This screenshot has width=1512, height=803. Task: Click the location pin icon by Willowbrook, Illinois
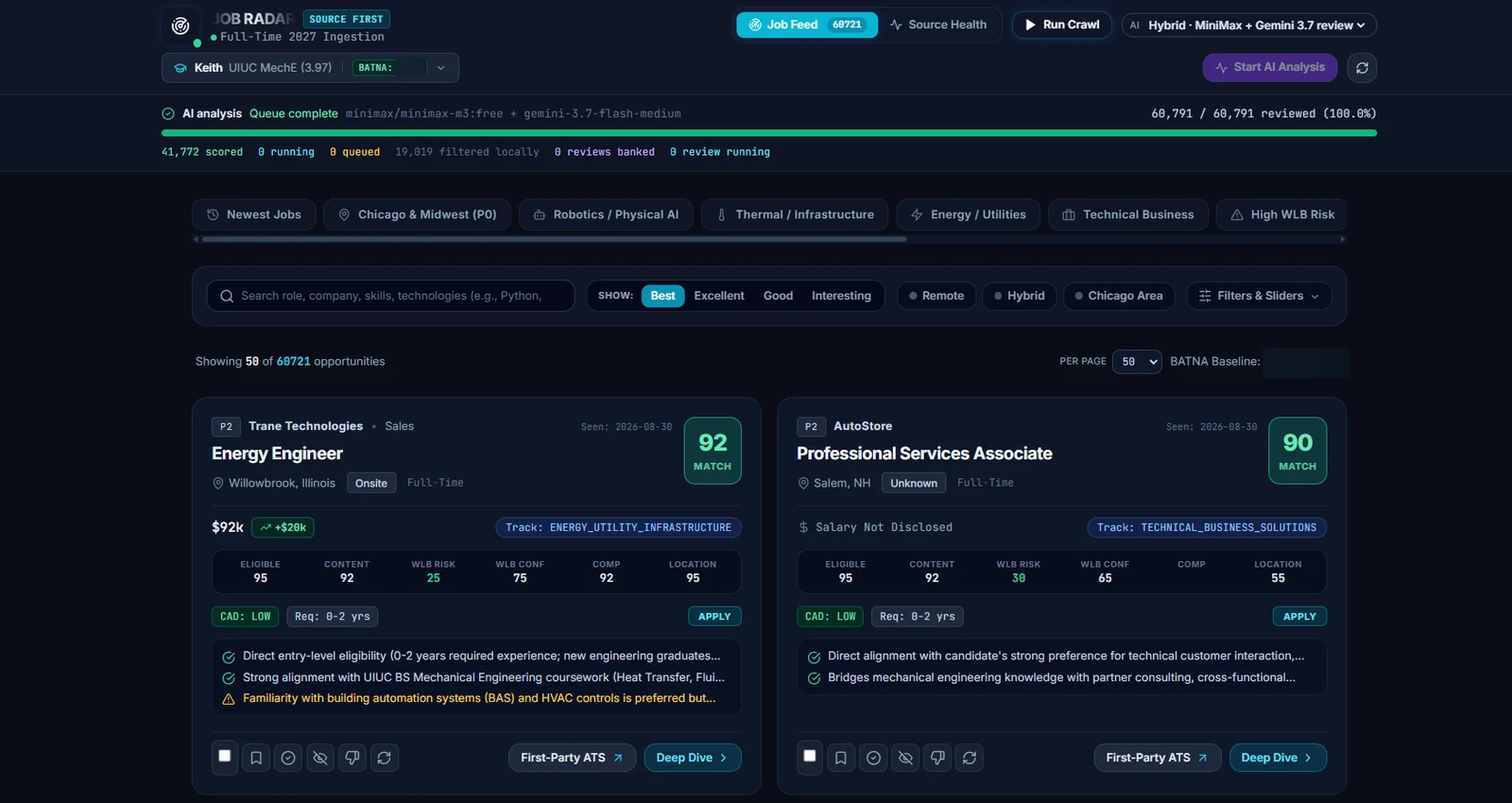coord(218,483)
